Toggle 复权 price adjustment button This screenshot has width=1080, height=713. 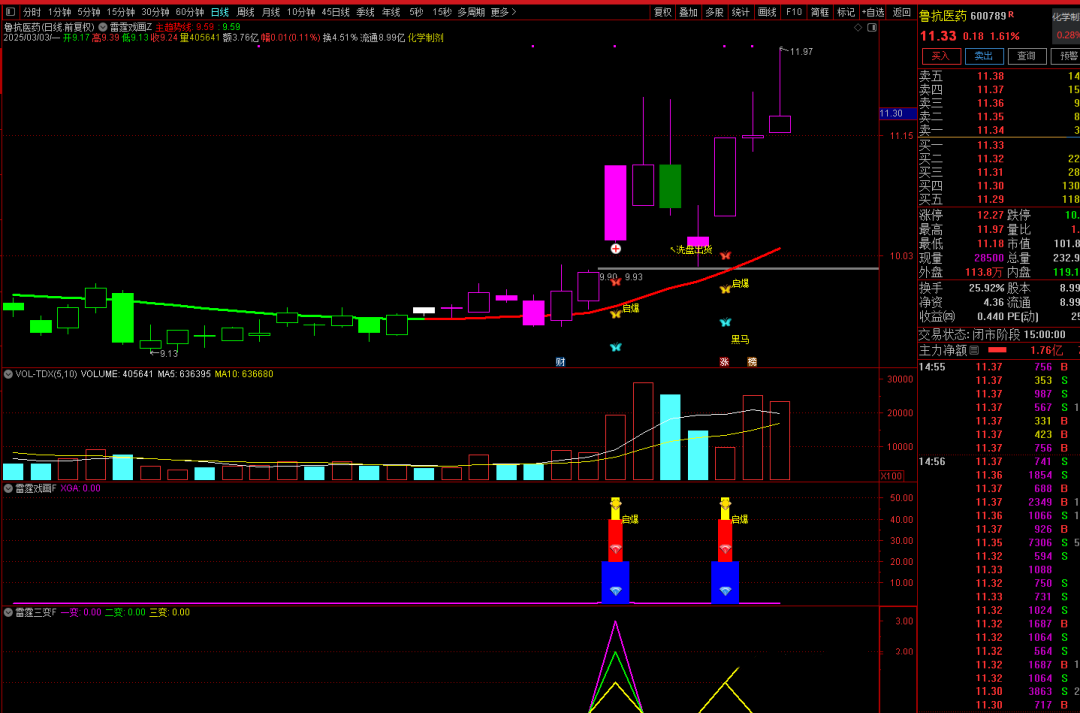click(662, 12)
